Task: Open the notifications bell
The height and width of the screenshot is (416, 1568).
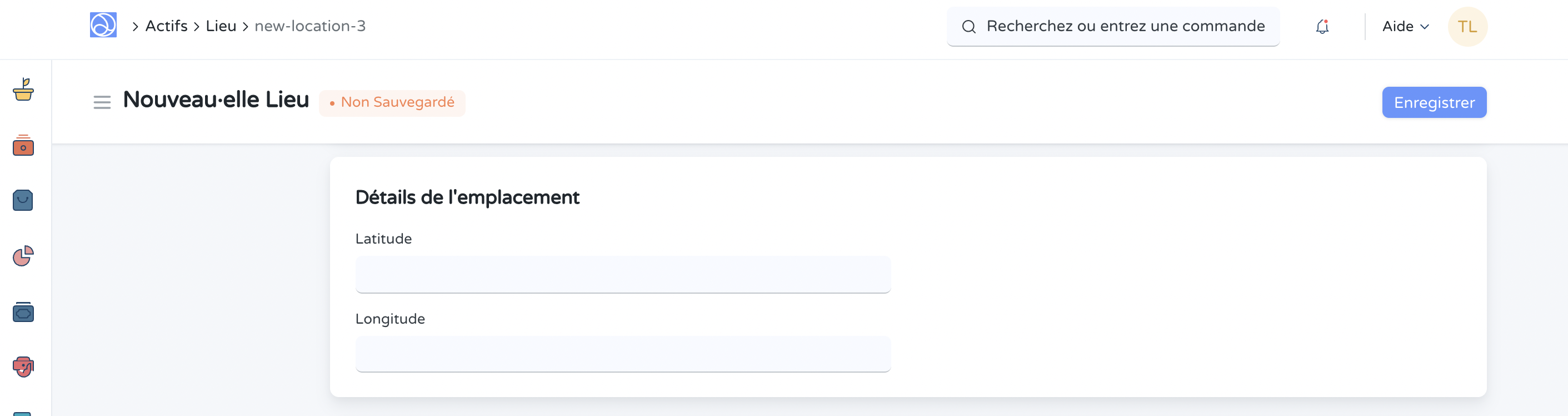Action: (x=1321, y=27)
